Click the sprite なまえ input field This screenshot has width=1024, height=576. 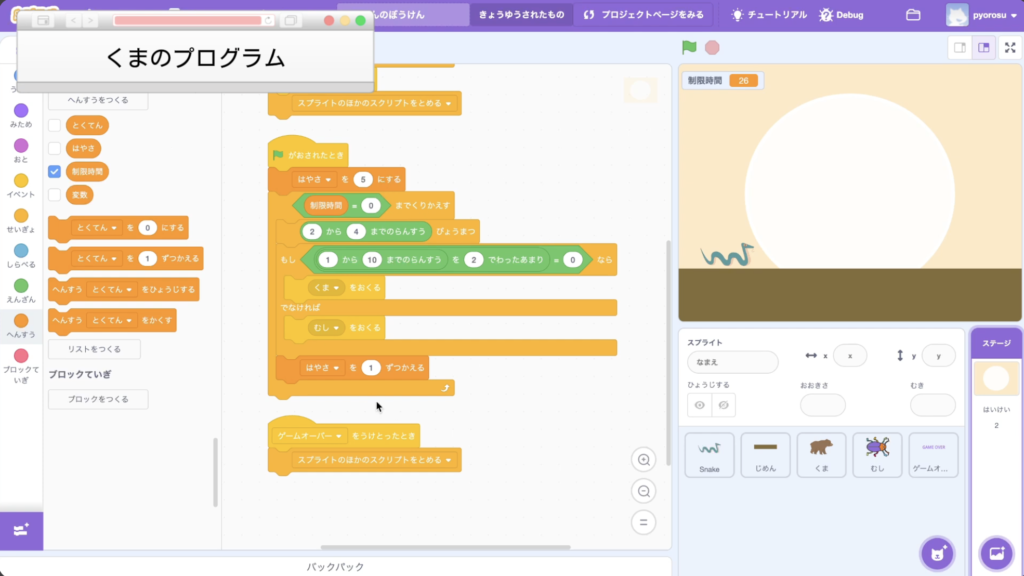pyautogui.click(x=732, y=362)
